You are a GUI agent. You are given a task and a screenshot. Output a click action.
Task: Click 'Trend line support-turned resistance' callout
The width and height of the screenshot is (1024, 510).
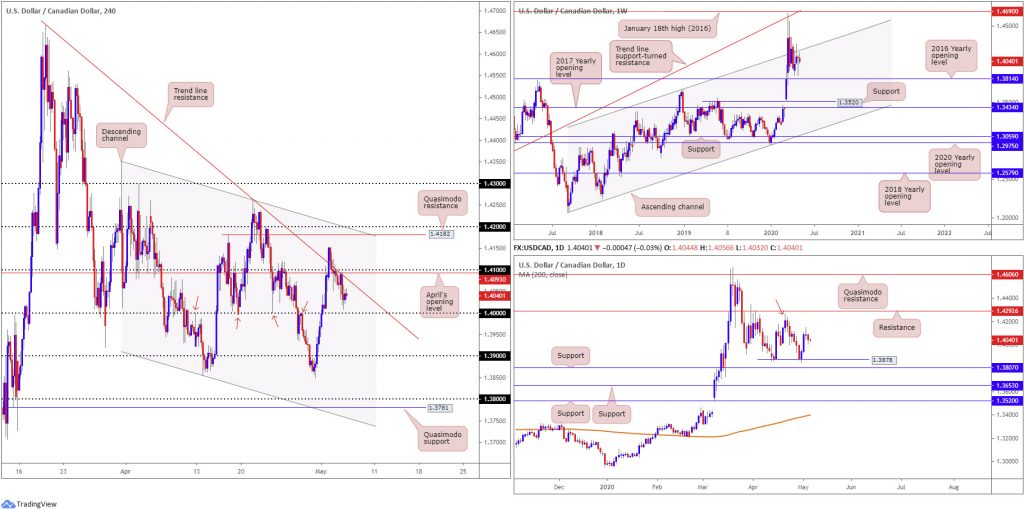pos(641,55)
